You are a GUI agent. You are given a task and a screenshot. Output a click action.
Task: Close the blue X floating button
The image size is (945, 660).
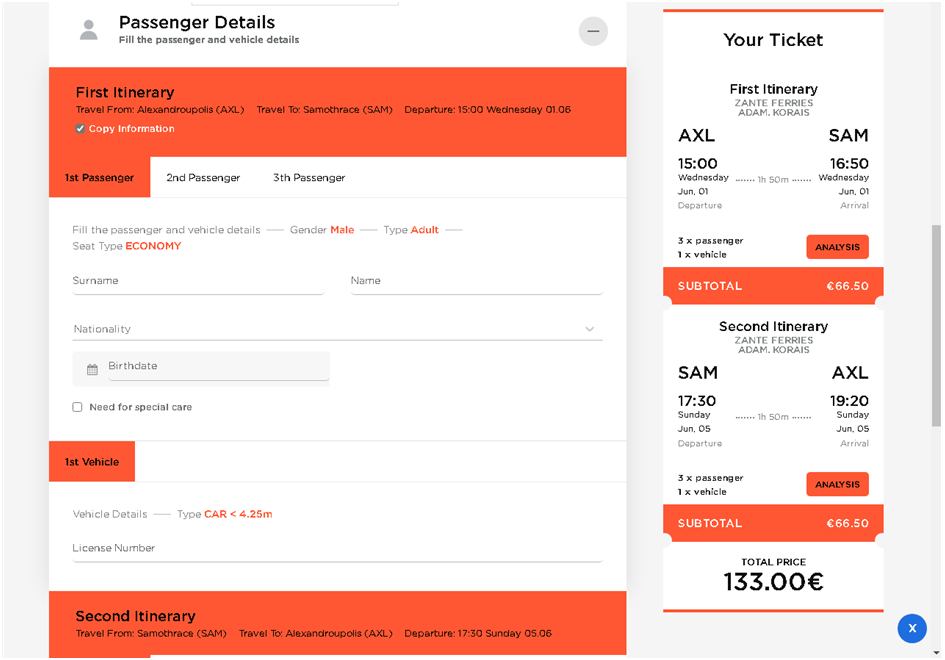pos(912,628)
